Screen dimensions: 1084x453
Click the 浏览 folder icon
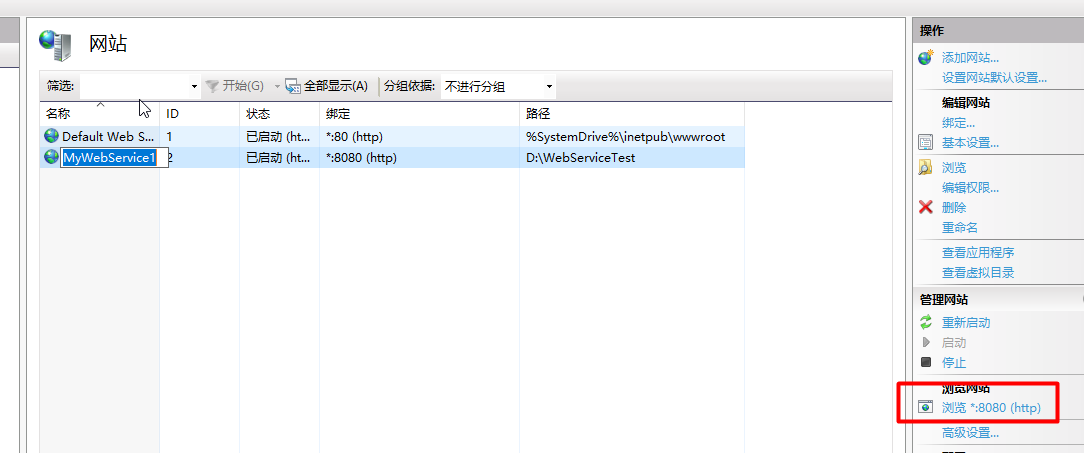pos(925,167)
